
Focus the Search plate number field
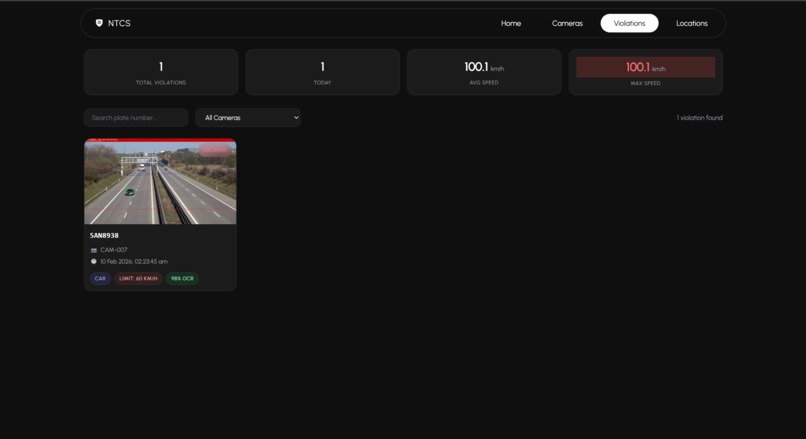tap(136, 118)
